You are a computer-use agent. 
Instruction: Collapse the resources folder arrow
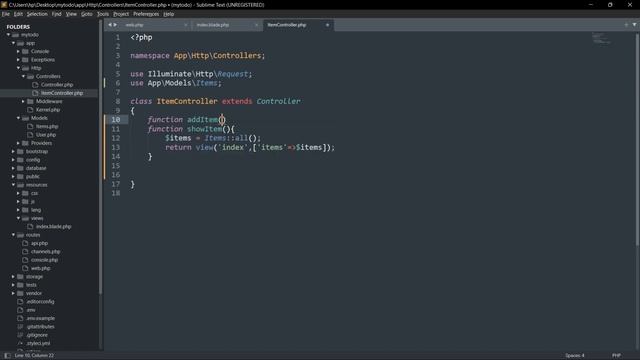pos(13,185)
